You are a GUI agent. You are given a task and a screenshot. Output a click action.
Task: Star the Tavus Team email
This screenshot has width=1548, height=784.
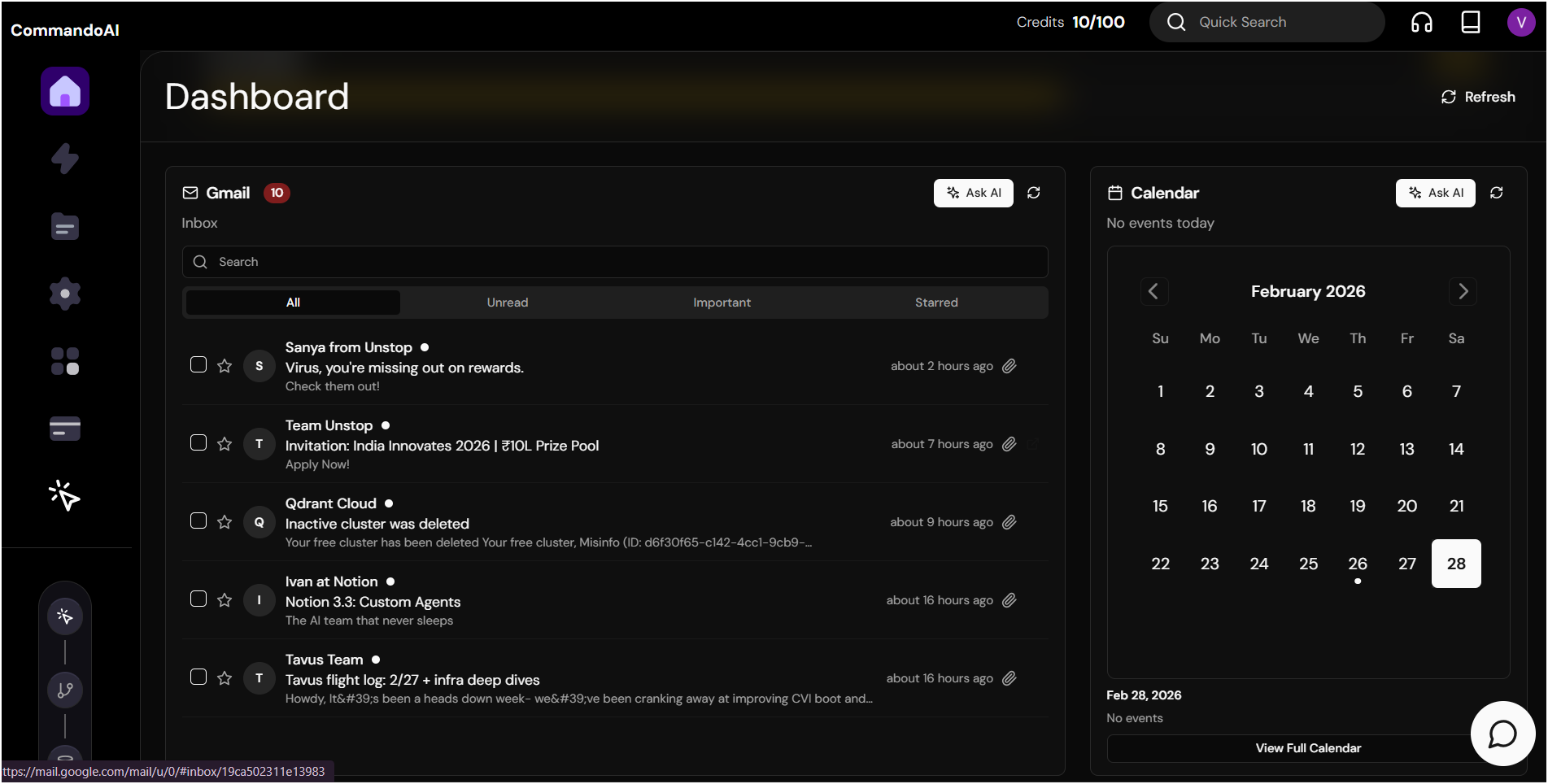click(x=225, y=678)
